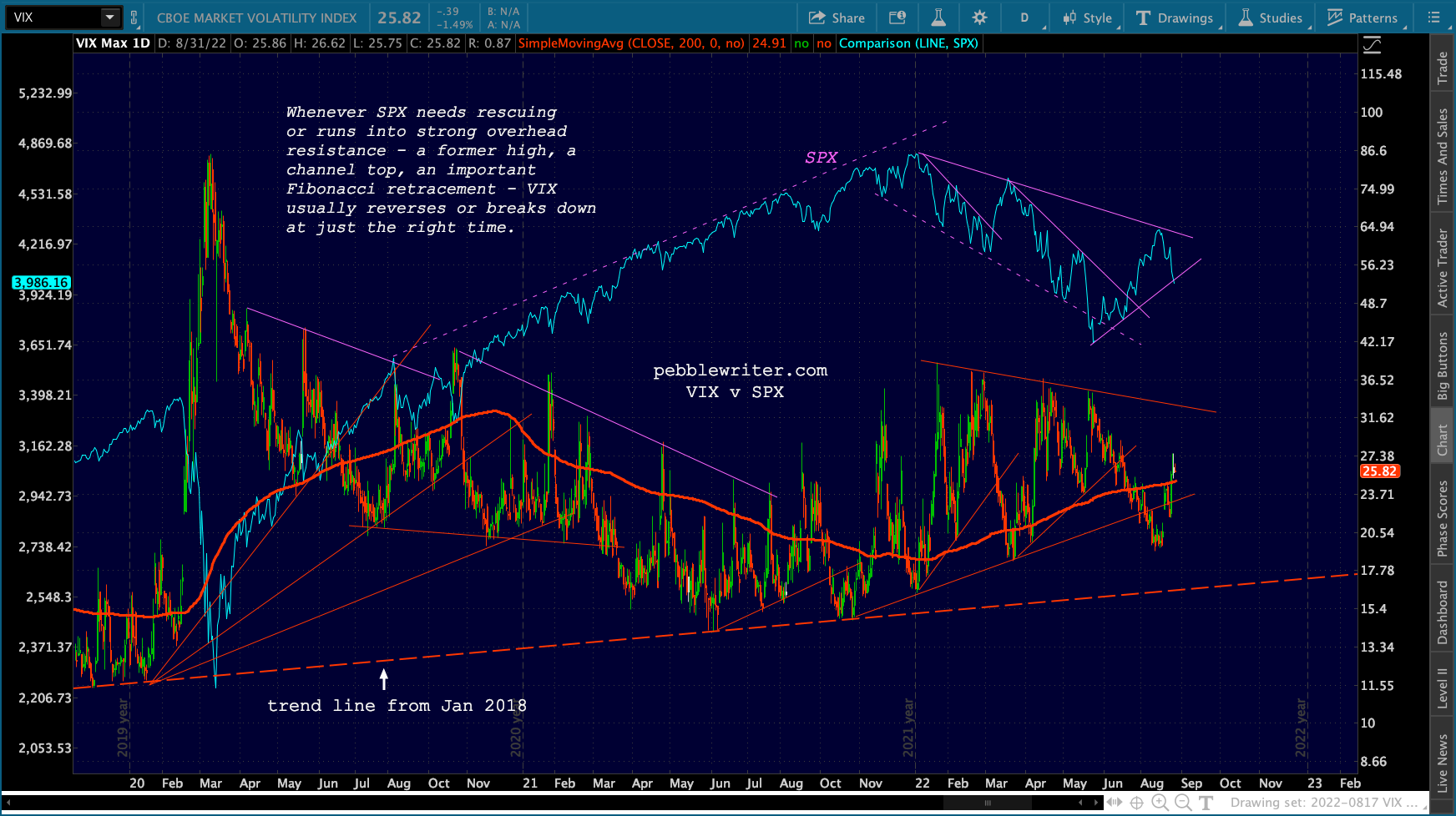Click the symbol link clipboard icon
Screen dimensions: 1456x816
click(x=134, y=18)
